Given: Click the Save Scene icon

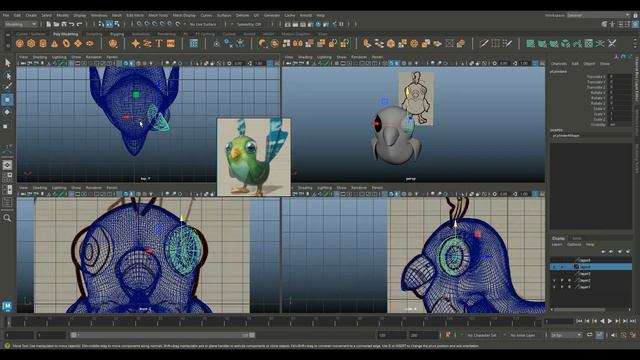Looking at the screenshot, I should point(64,24).
